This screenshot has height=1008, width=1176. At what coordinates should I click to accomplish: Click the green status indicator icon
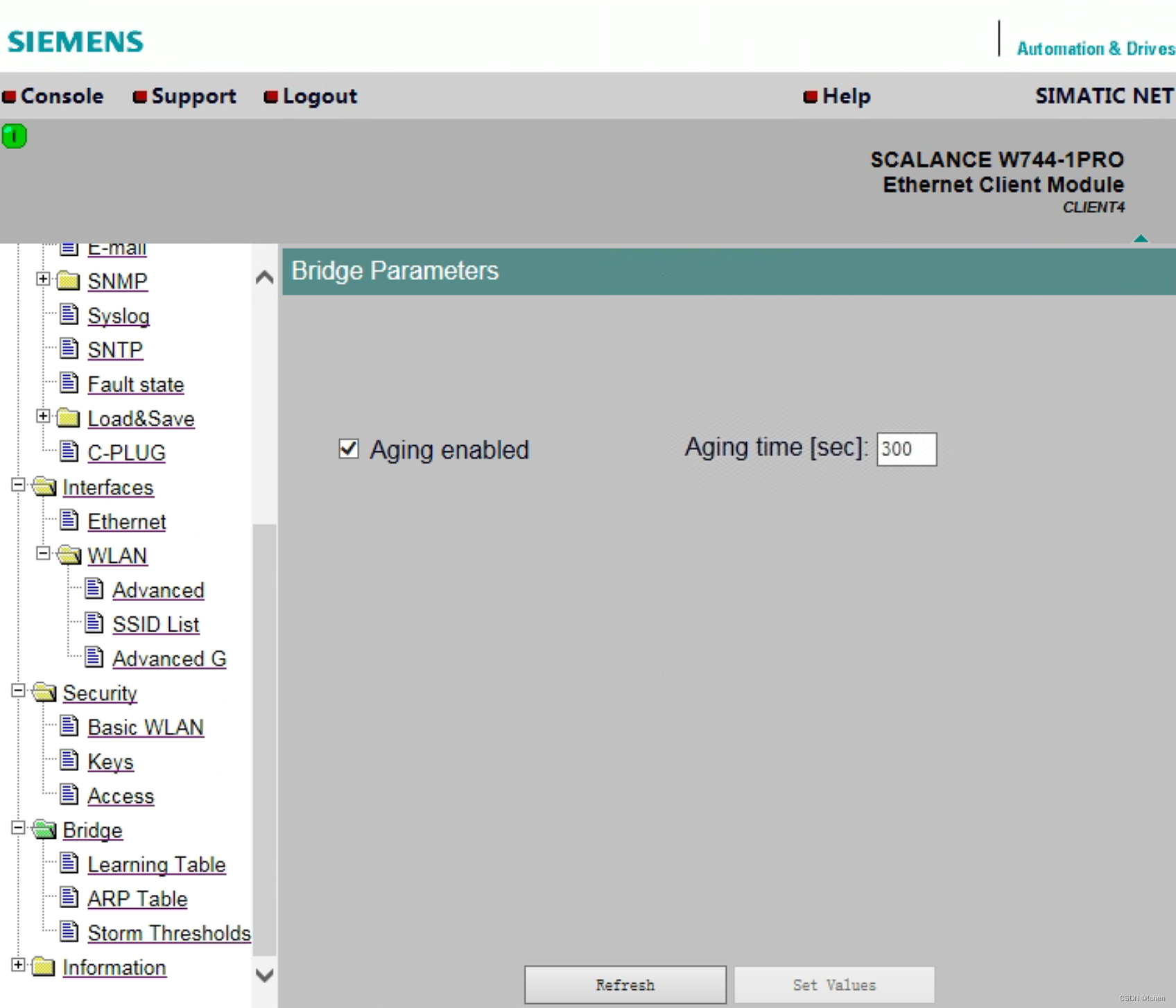coord(14,136)
